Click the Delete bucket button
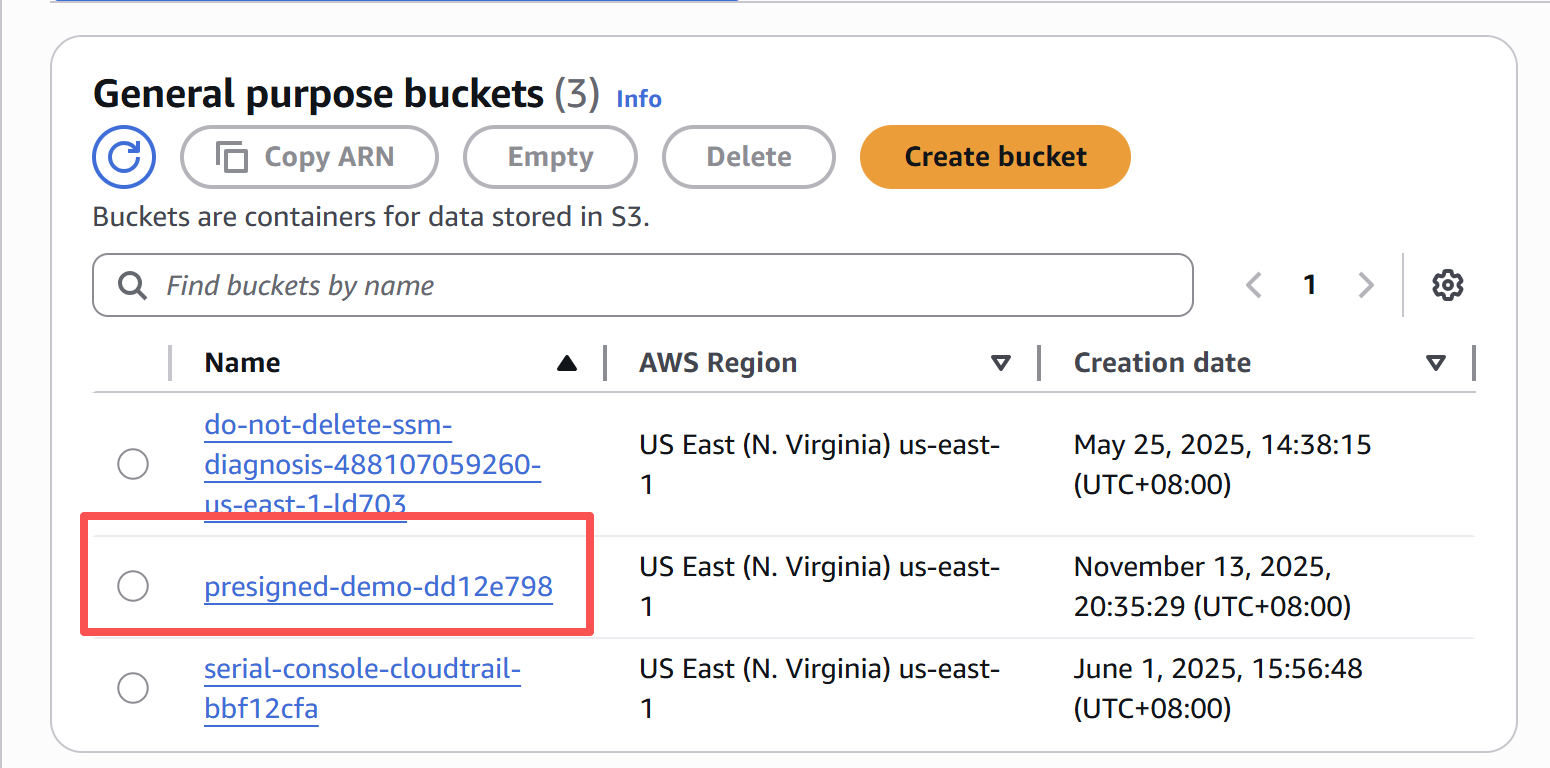 748,157
